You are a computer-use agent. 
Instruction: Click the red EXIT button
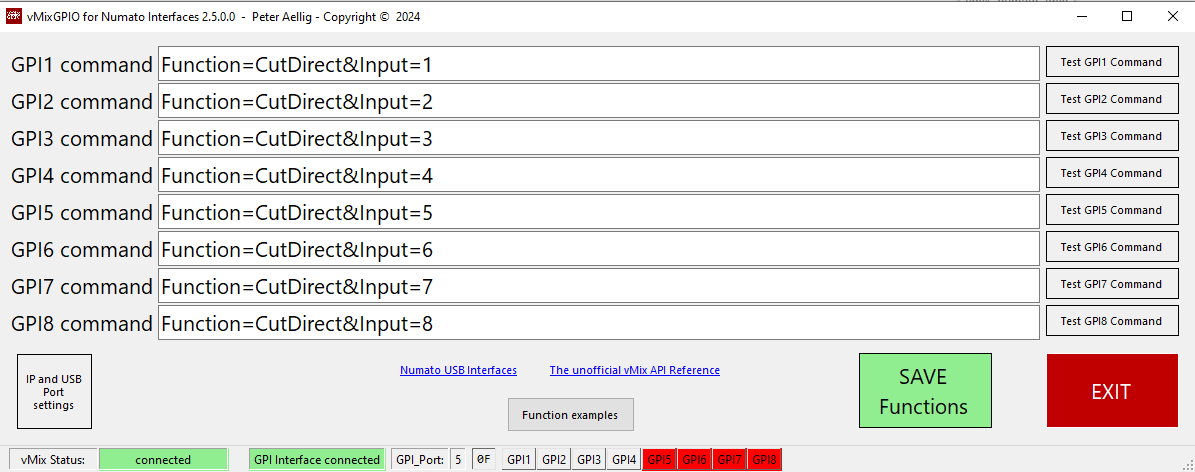pyautogui.click(x=1112, y=391)
